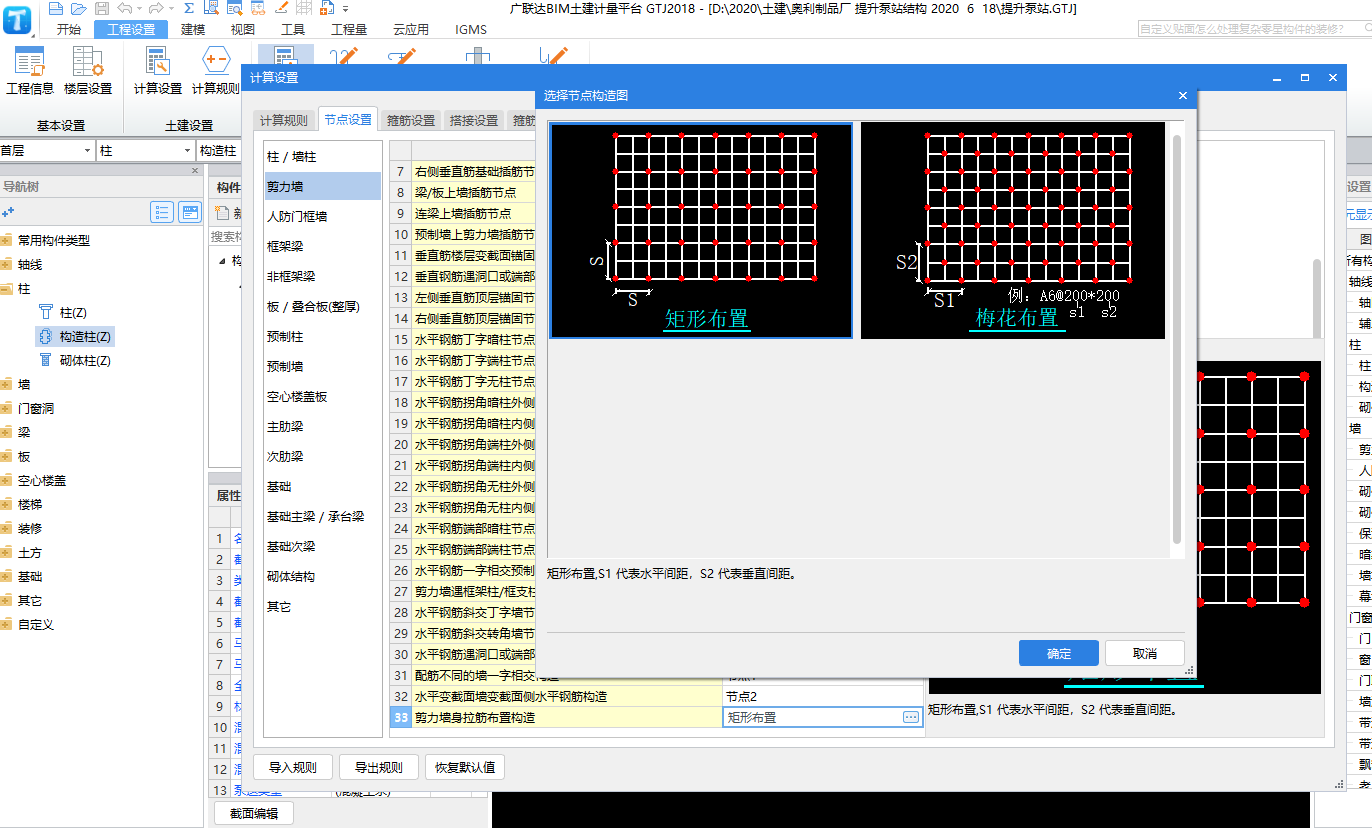Open the 云应用 ribbon tab
1372x828 pixels.
pos(411,29)
